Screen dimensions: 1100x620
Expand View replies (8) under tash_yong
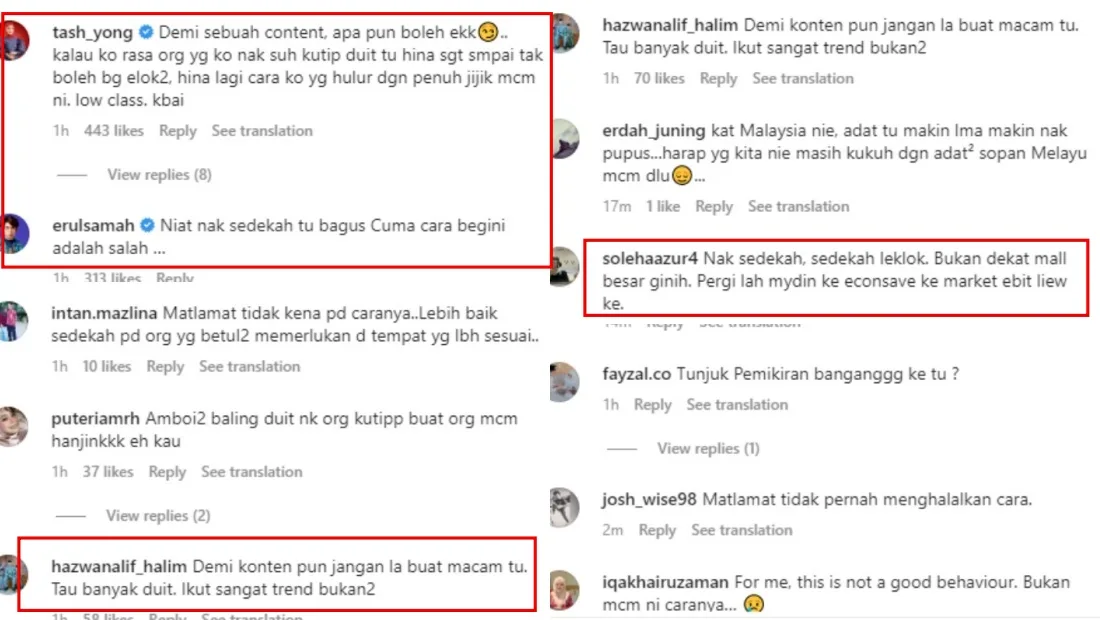tap(159, 175)
